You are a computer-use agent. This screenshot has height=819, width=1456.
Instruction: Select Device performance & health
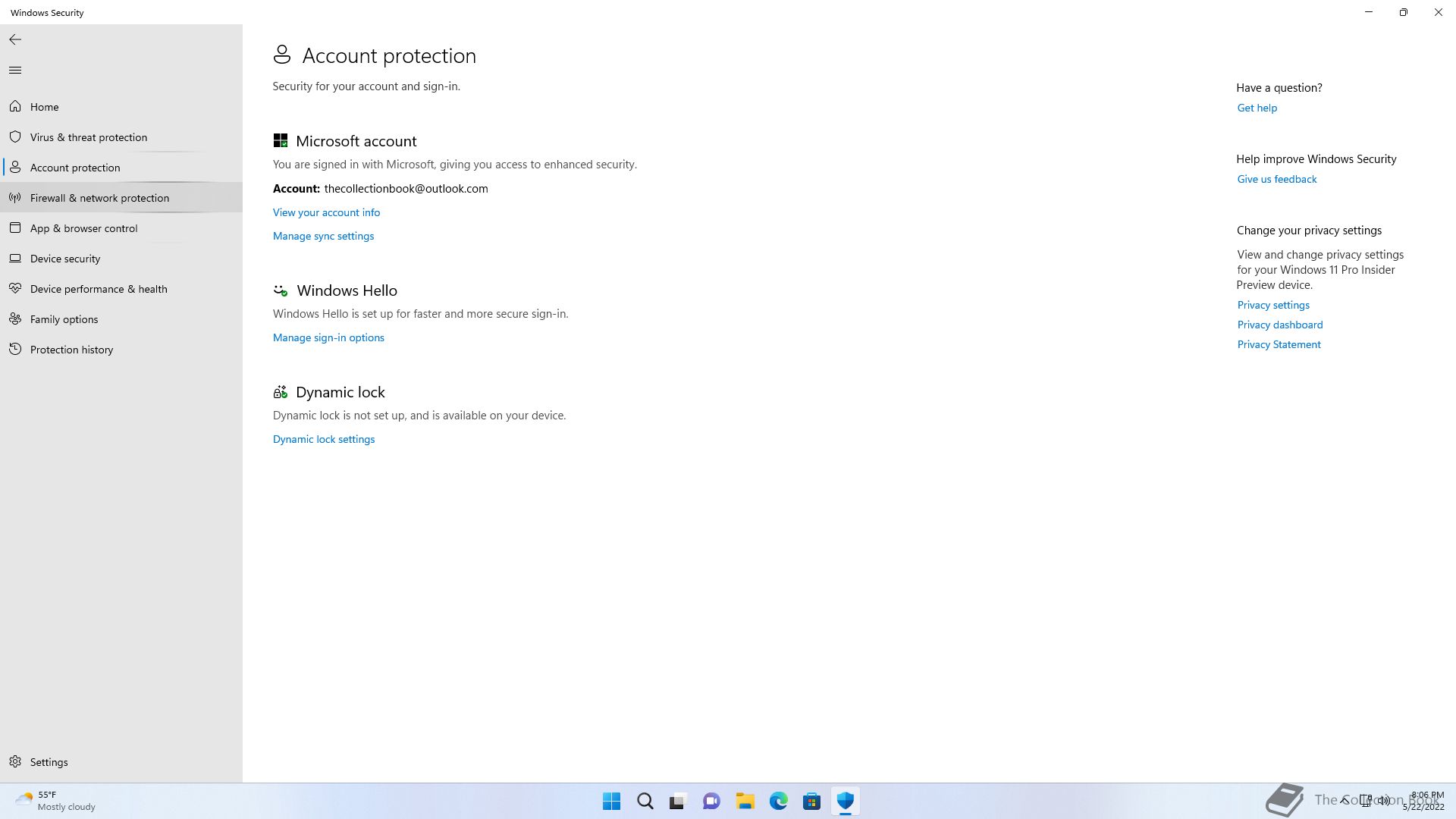tap(121, 289)
